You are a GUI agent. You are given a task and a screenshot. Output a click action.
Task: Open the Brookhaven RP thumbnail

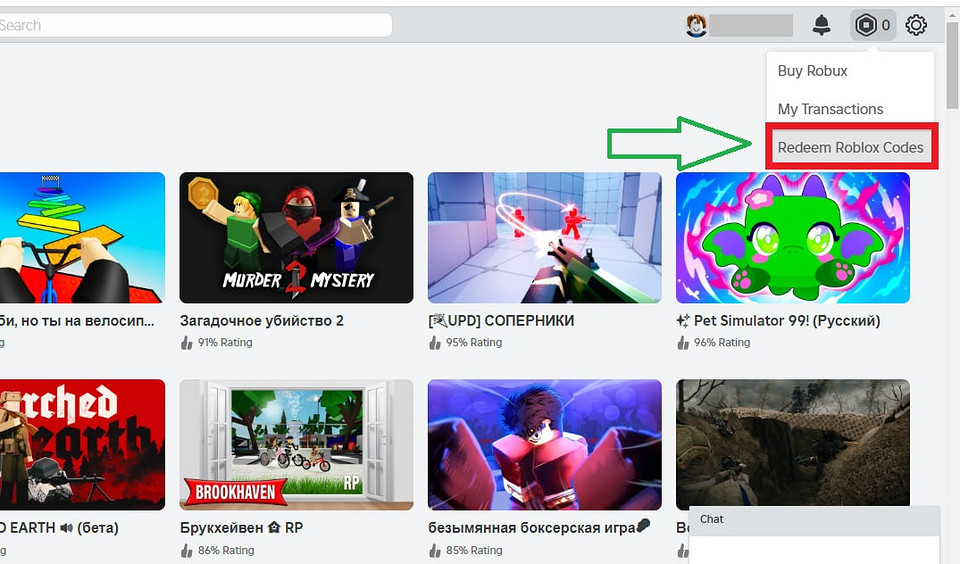[x=296, y=444]
